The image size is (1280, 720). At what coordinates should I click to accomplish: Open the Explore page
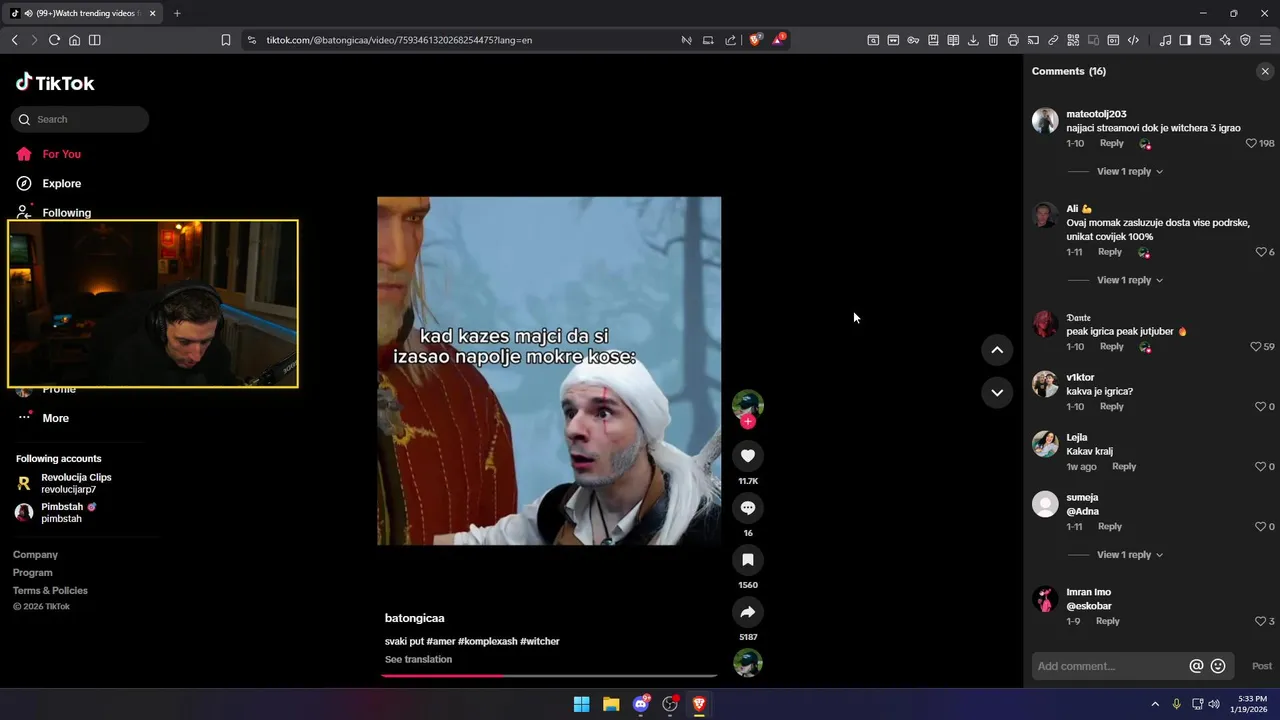coord(50,183)
